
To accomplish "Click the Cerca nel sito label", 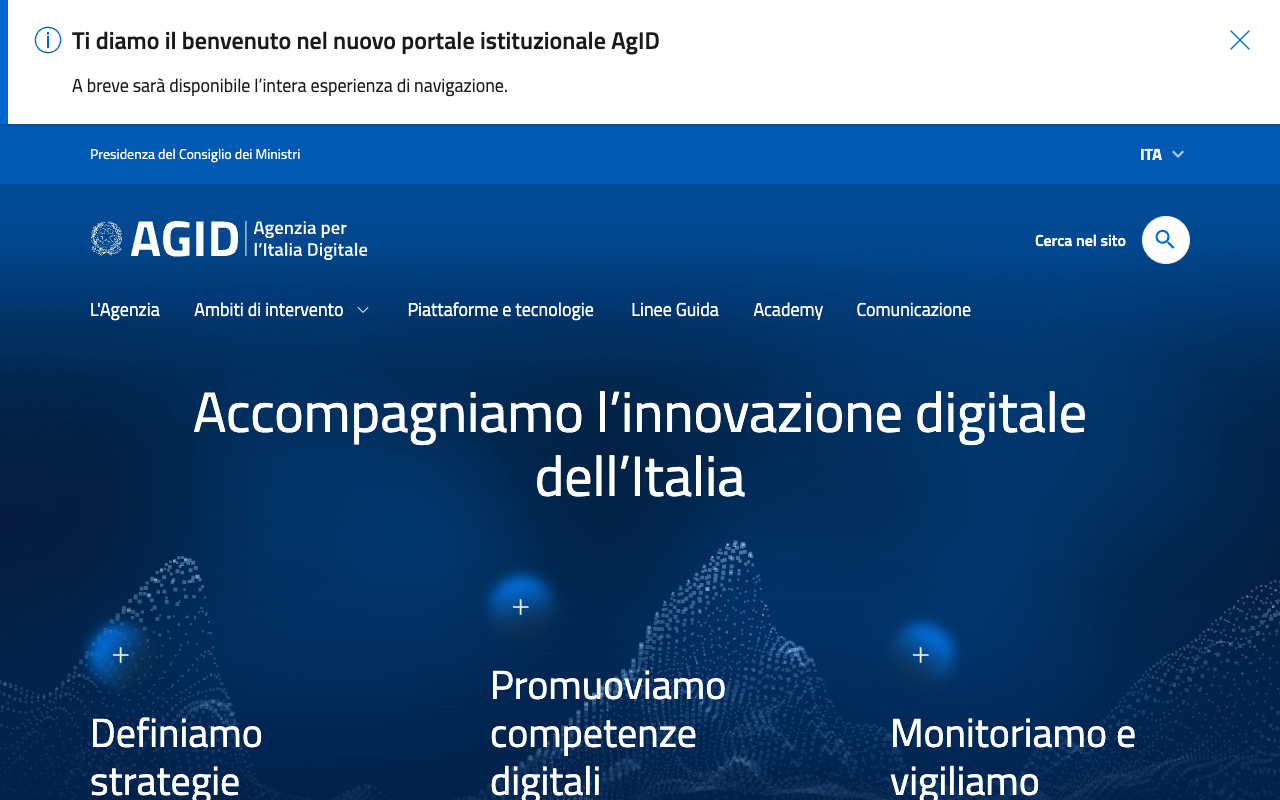I will pos(1080,241).
